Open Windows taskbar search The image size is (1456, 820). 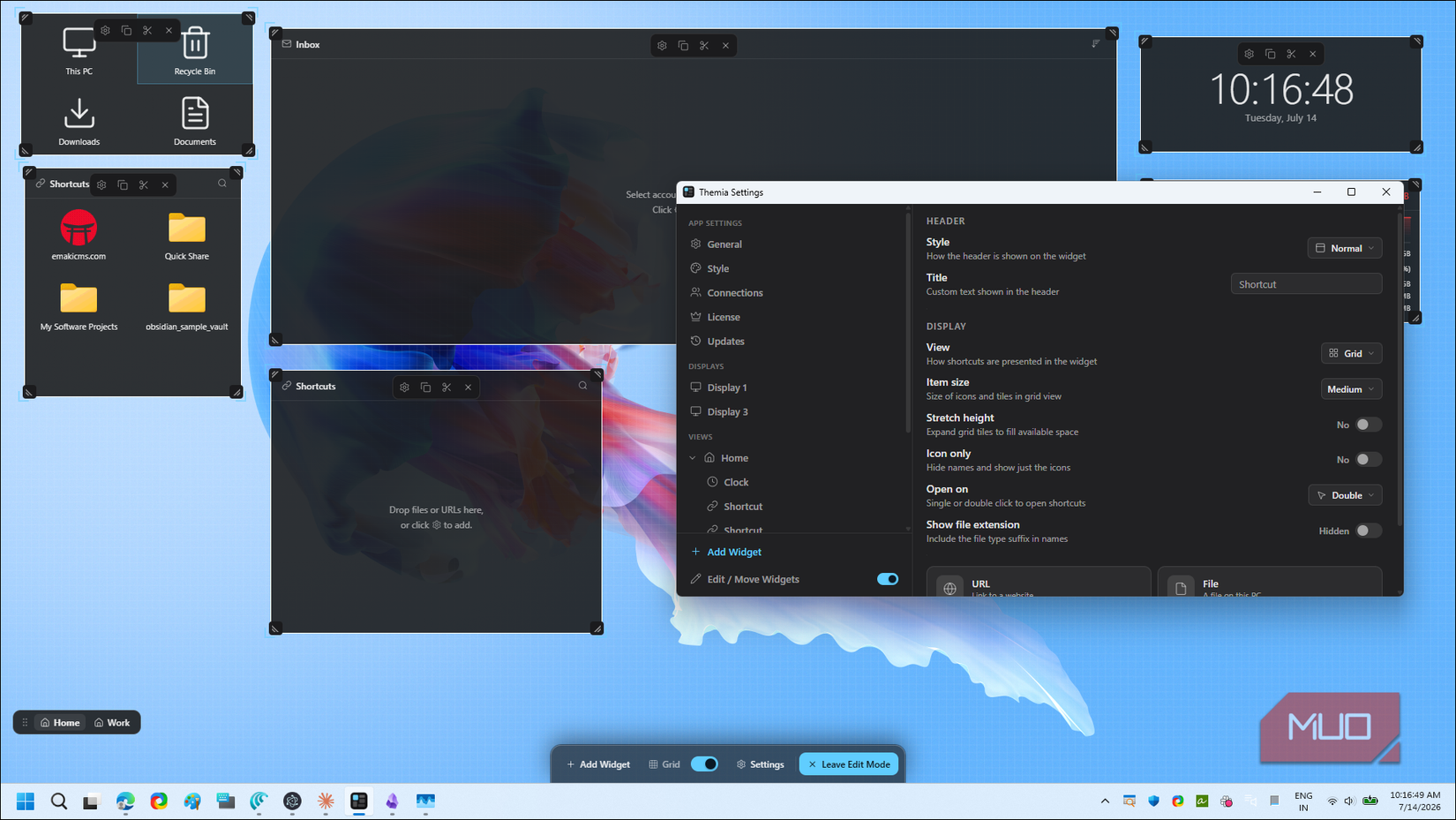[59, 801]
